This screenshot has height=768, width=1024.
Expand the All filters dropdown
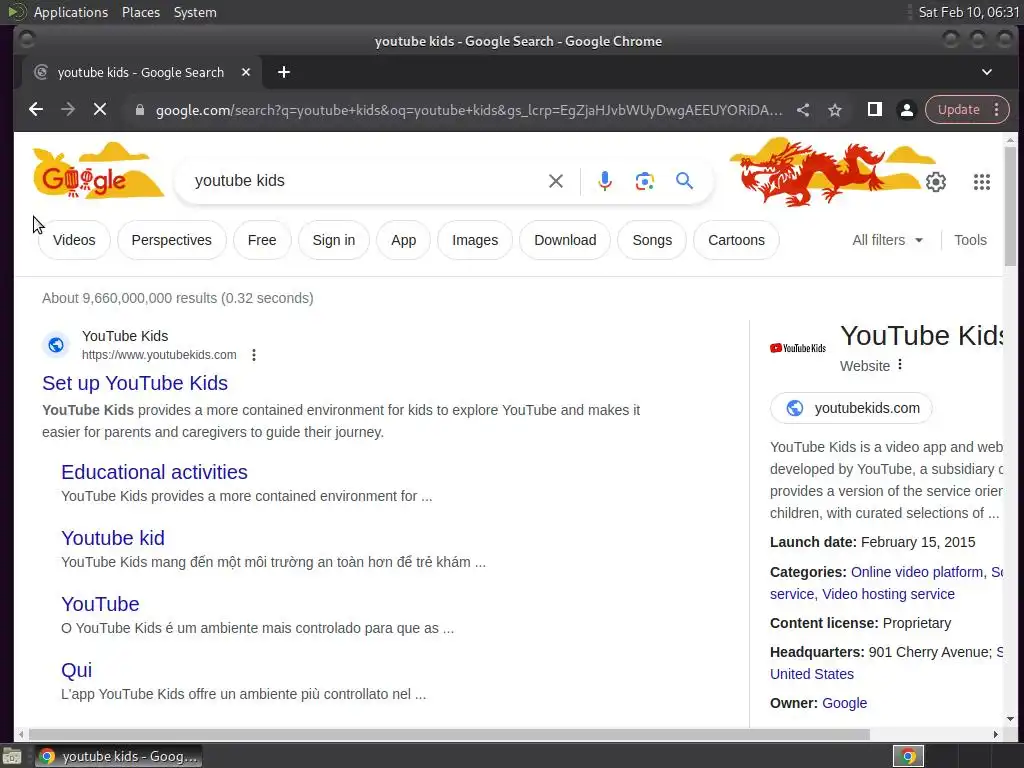point(888,240)
